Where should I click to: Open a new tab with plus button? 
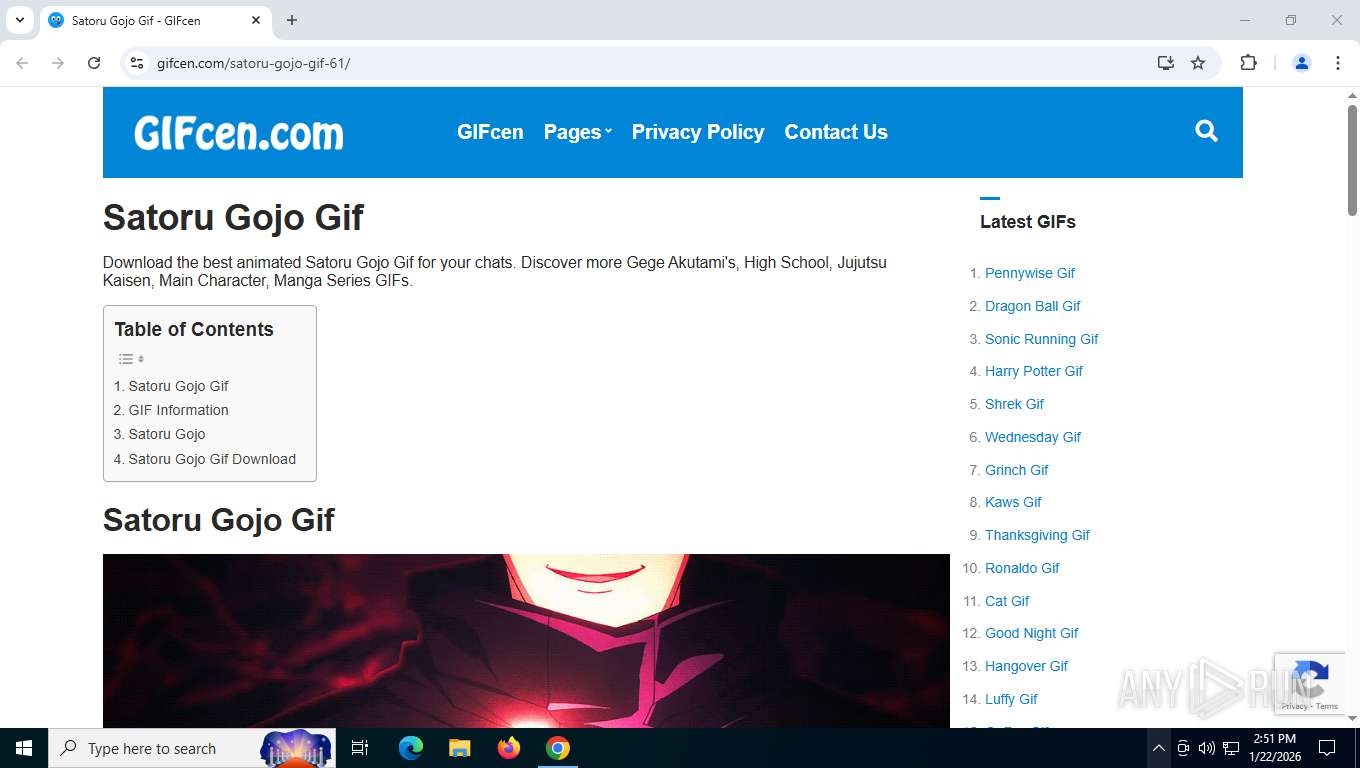292,20
